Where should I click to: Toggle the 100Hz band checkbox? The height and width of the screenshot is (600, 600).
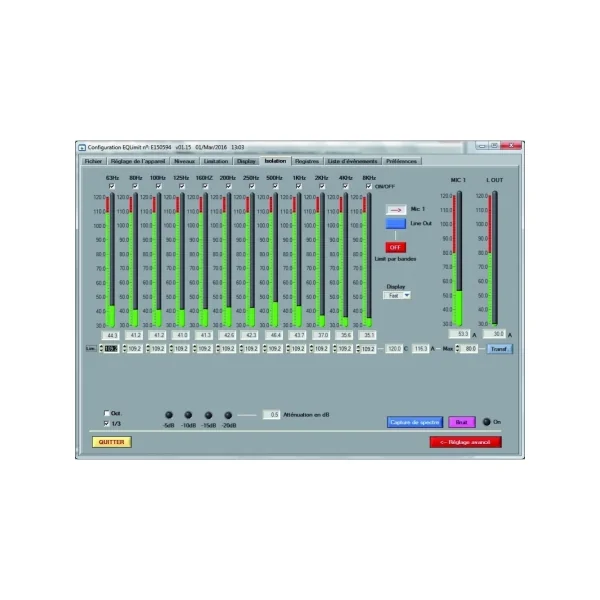(x=158, y=186)
